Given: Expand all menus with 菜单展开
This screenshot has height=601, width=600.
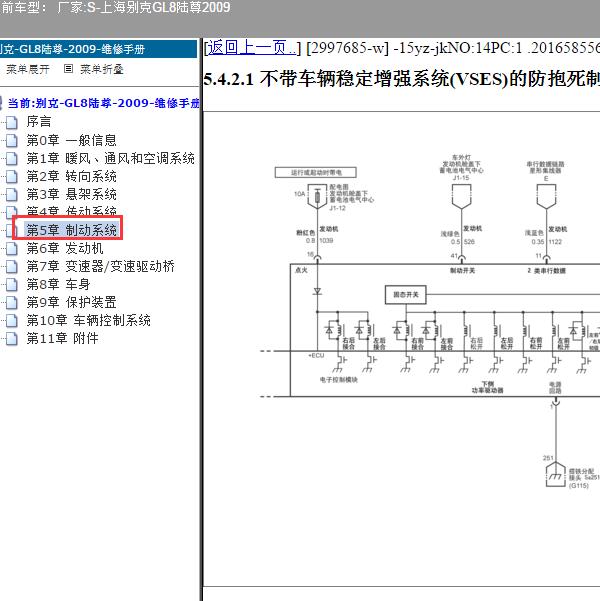Looking at the screenshot, I should tap(27, 69).
